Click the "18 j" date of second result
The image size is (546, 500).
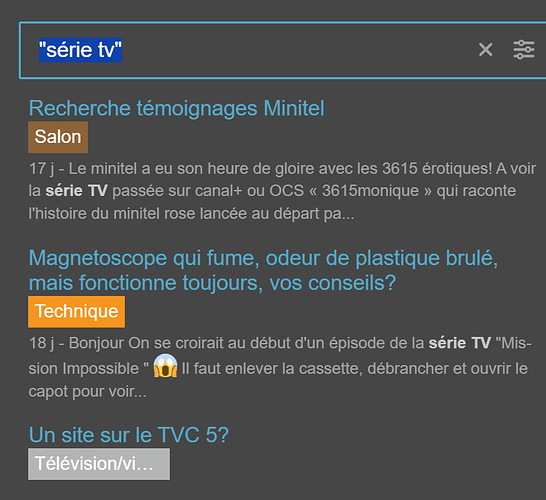(41, 343)
